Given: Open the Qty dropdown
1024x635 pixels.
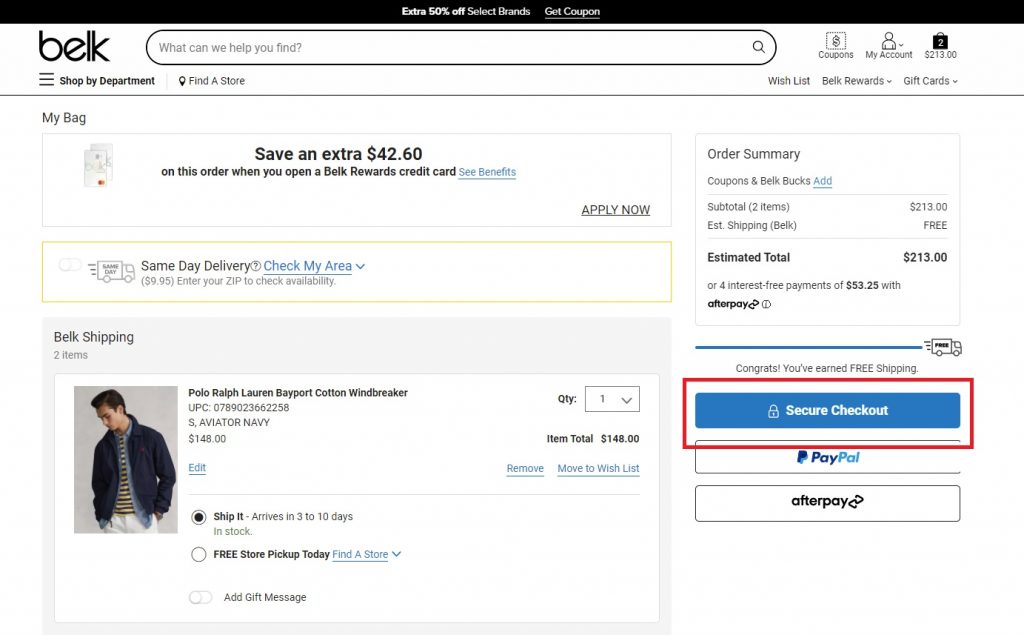Looking at the screenshot, I should (612, 399).
